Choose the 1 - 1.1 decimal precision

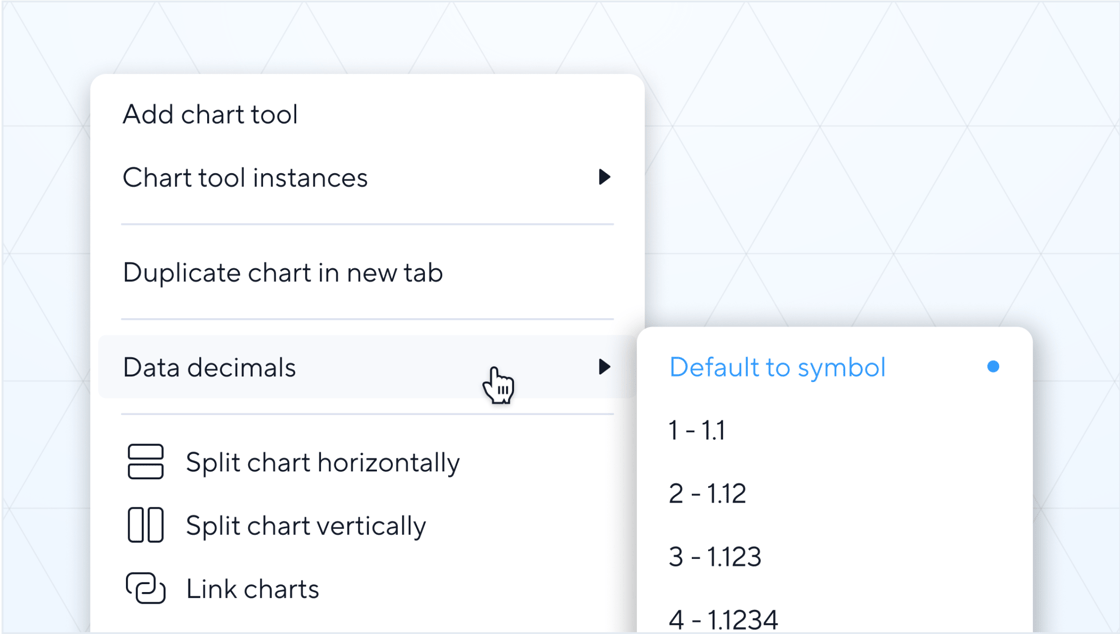698,430
